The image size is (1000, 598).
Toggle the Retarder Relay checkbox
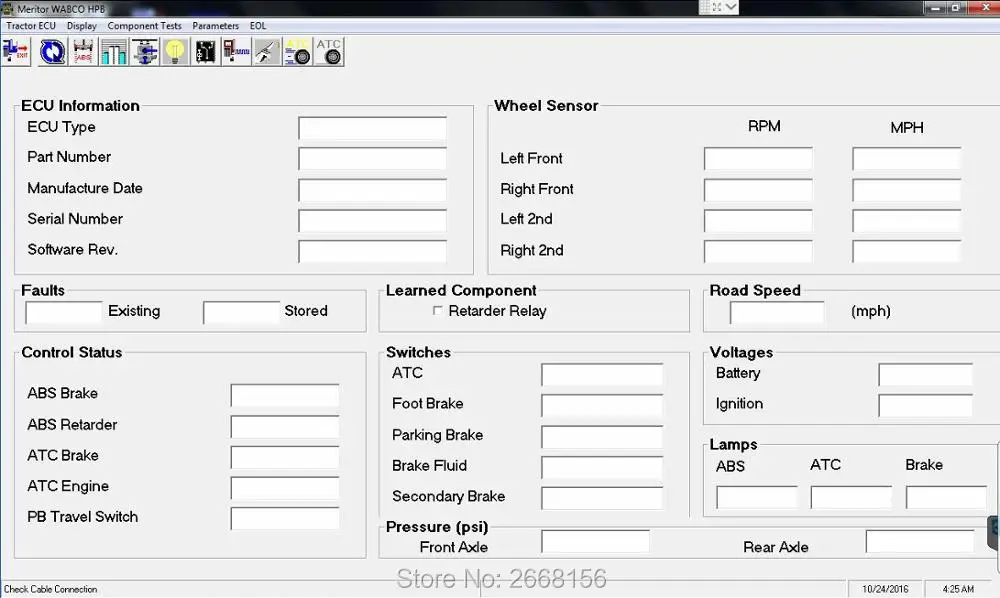(x=438, y=310)
